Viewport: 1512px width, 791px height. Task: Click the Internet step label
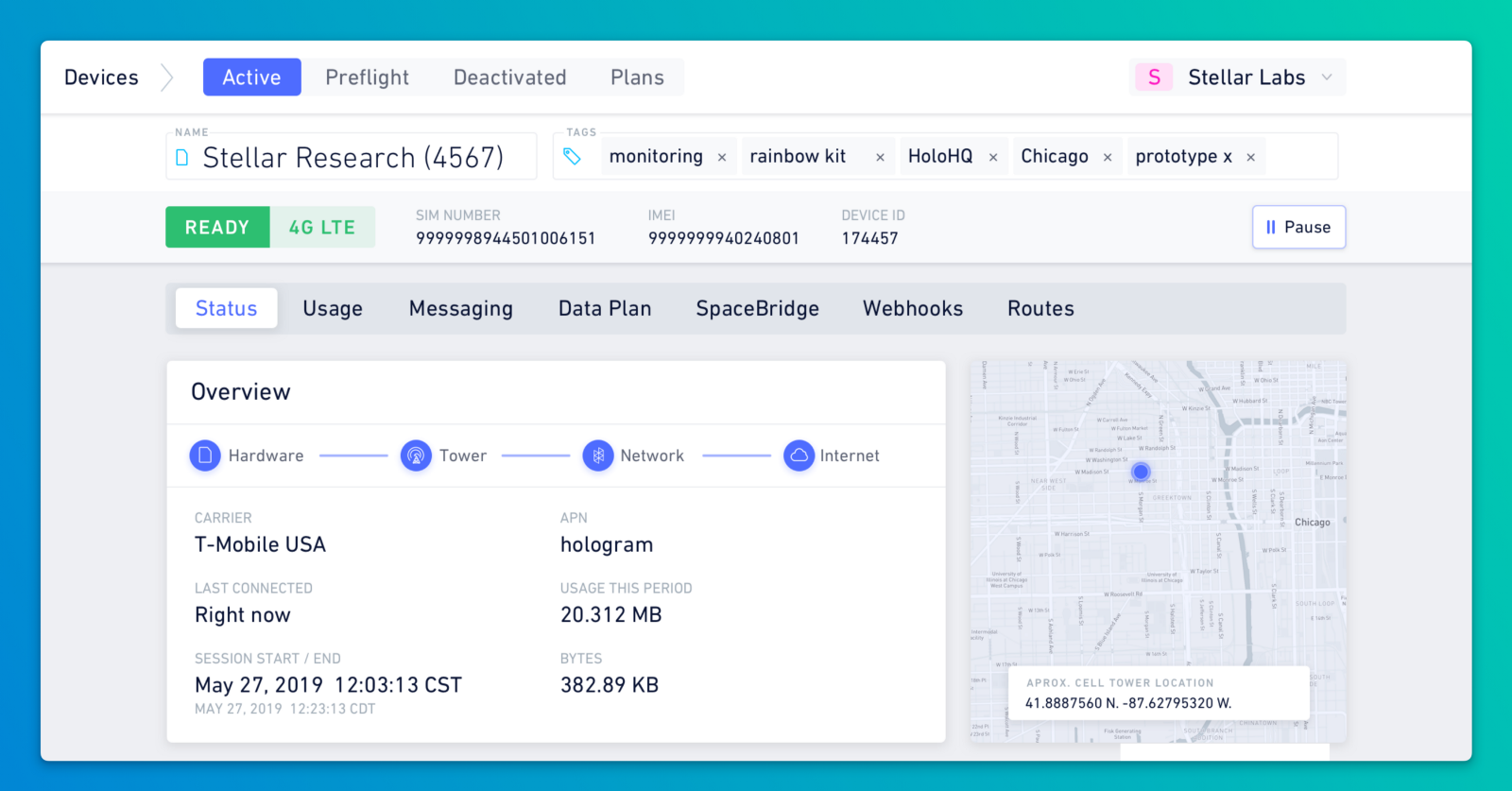[x=850, y=456]
